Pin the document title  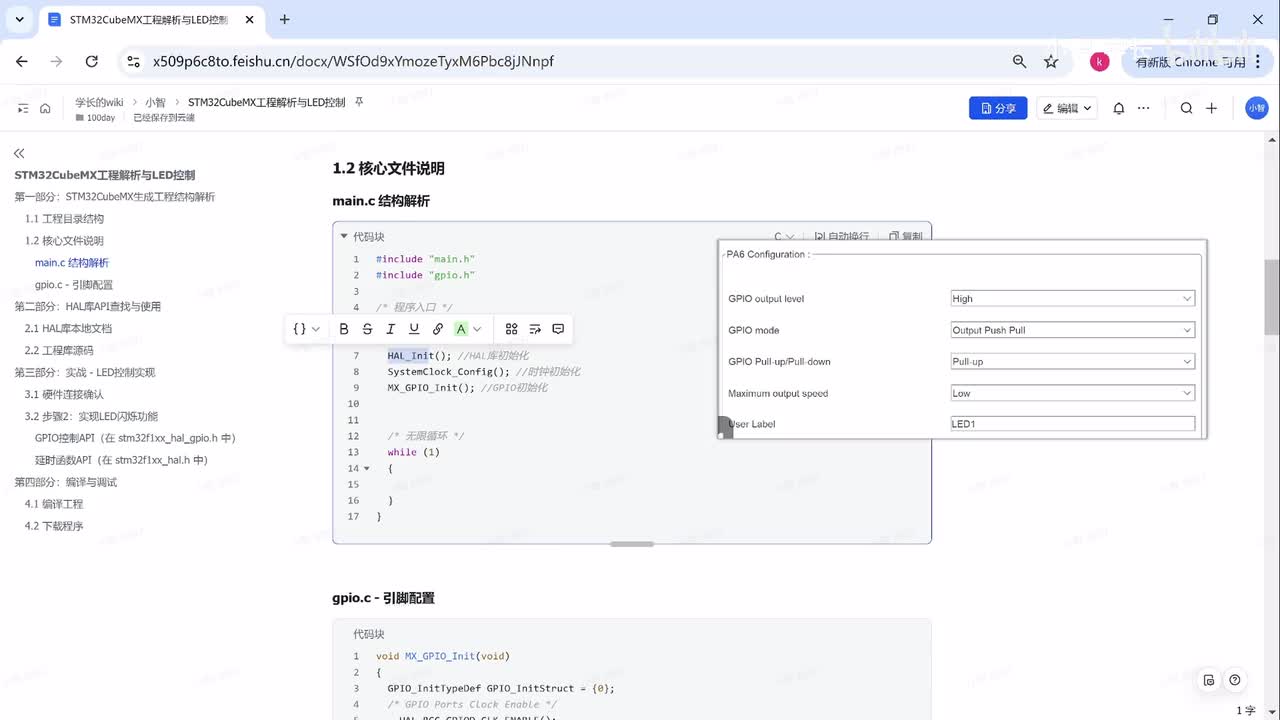(x=359, y=102)
